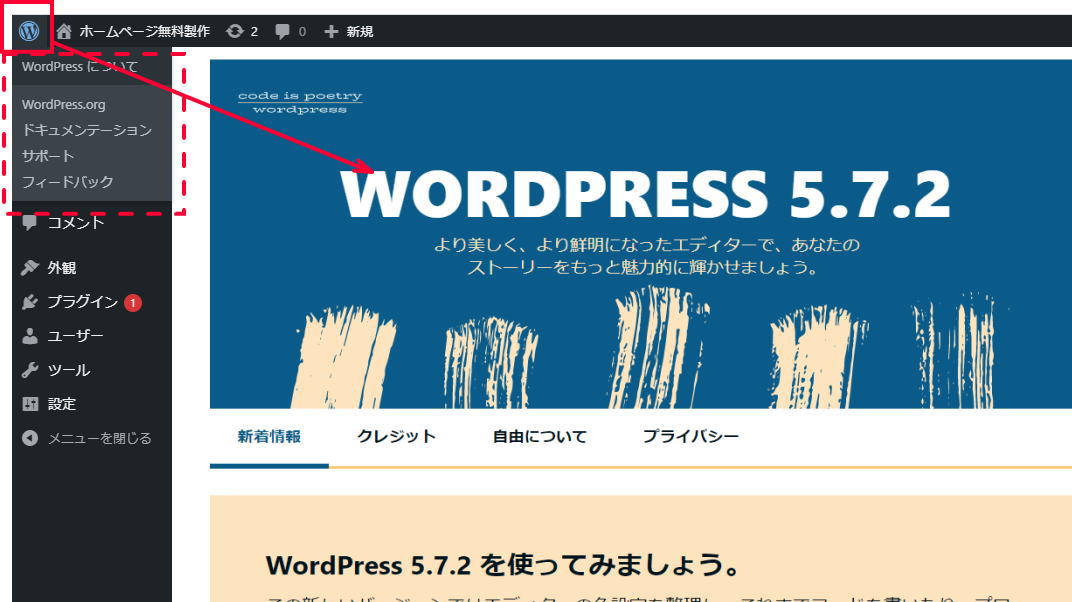Viewport: 1072px width, 602px height.
Task: Open フィードバック menu entry
Action: (x=68, y=182)
